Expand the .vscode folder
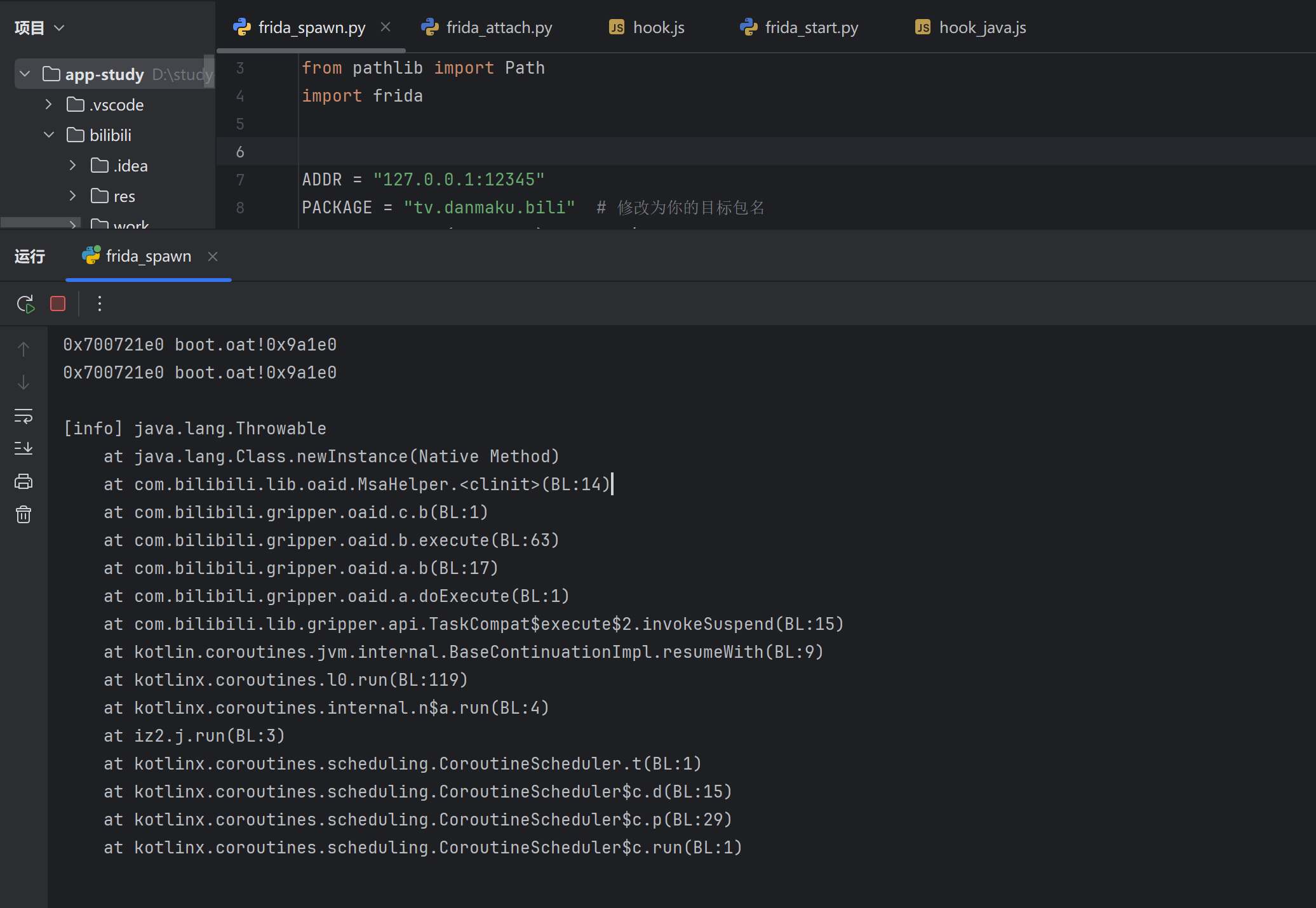Viewport: 1316px width, 908px height. pyautogui.click(x=49, y=105)
